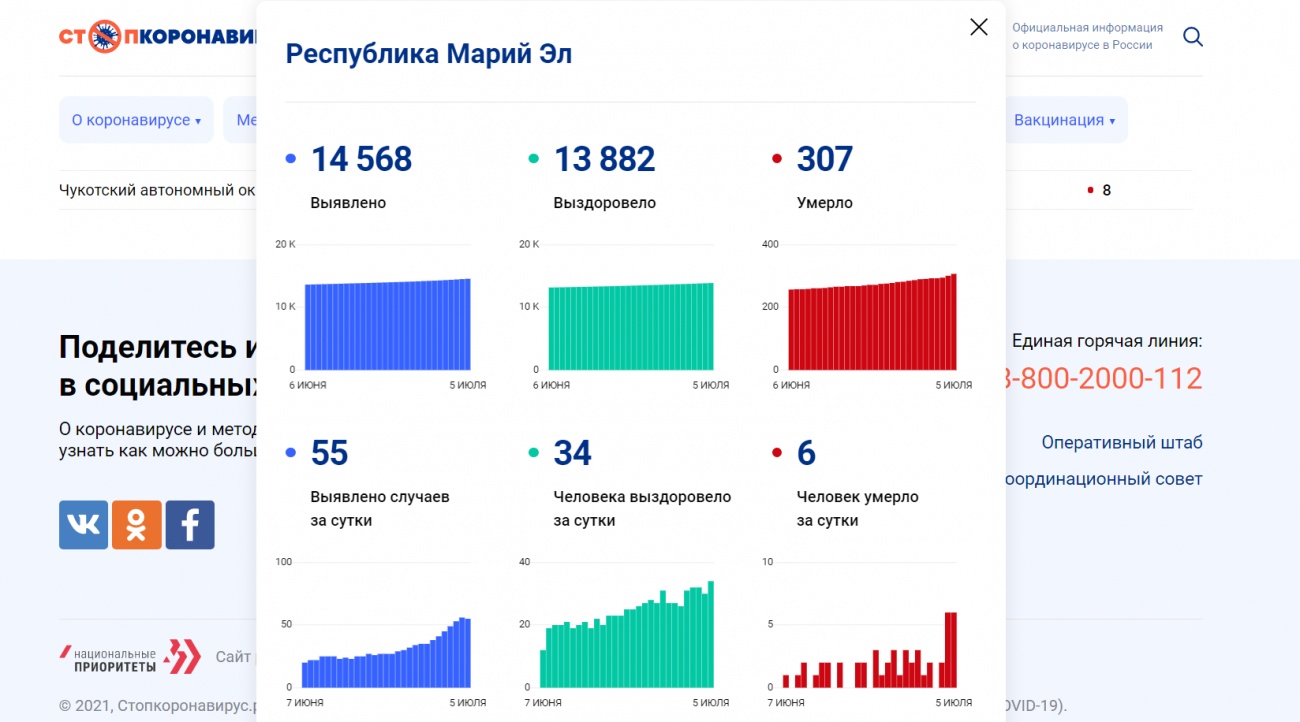Click the daily detected cases chart
This screenshot has height=722, width=1300.
click(386, 650)
